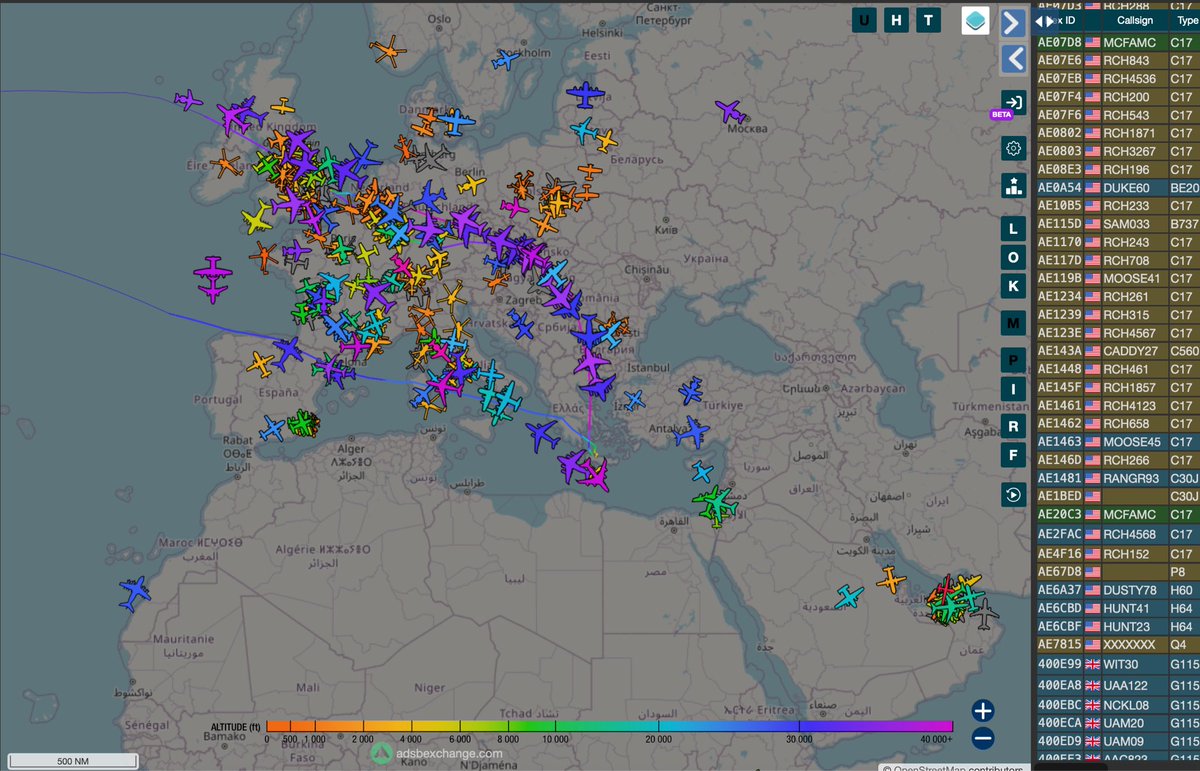Viewport: 1200px width, 771px height.
Task: Open the replay playback icon
Action: tap(1013, 494)
